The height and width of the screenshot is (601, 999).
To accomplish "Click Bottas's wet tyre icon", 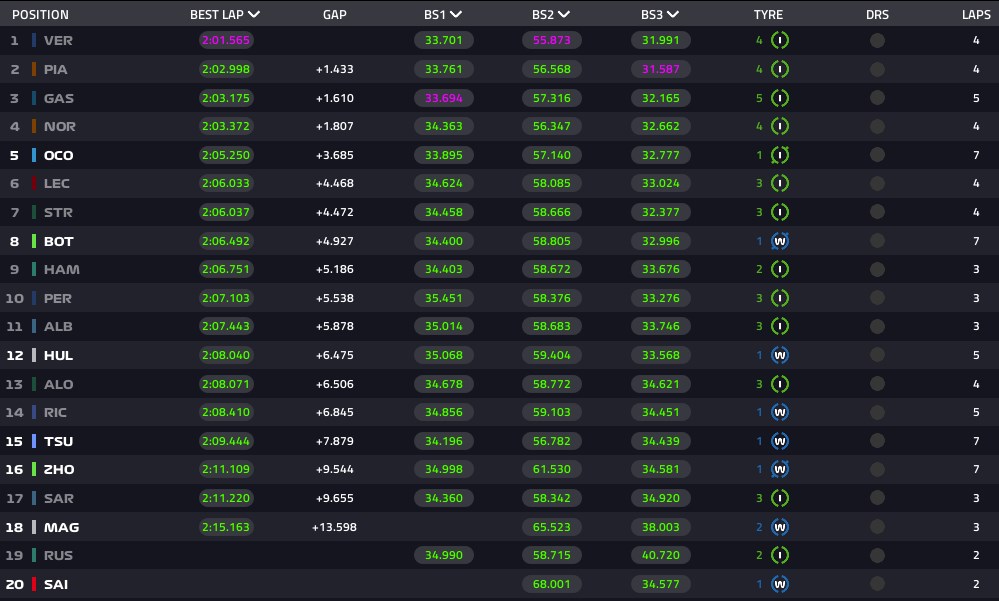I will pyautogui.click(x=780, y=241).
